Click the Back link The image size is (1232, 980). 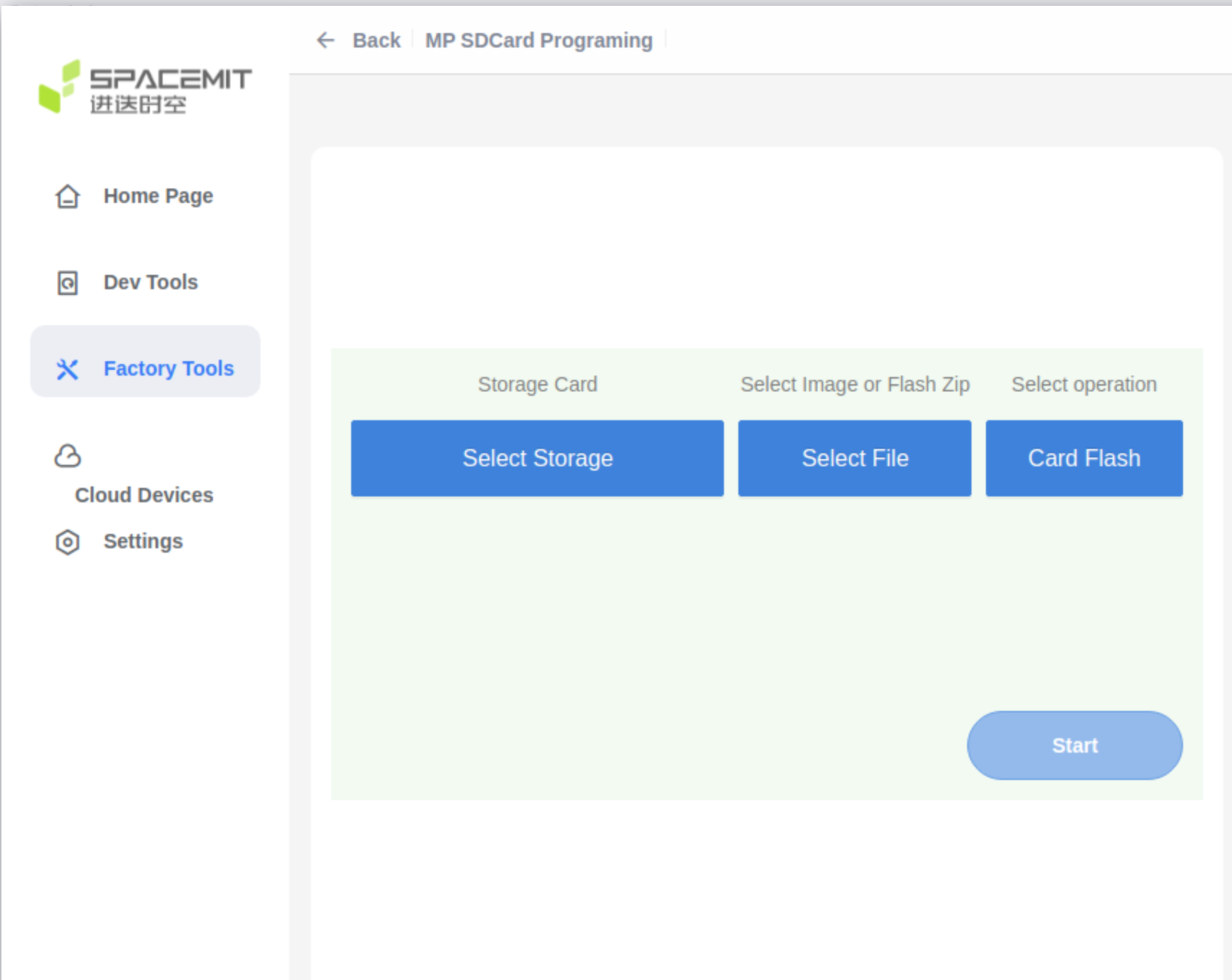[x=376, y=40]
